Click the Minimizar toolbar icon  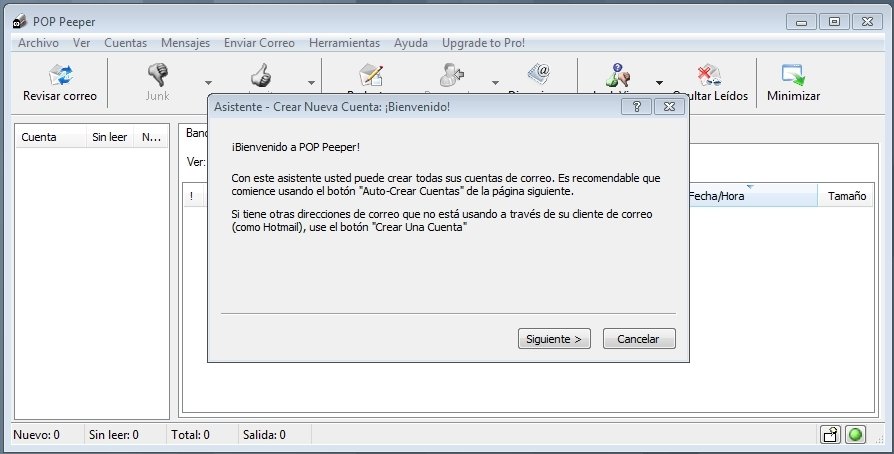pos(793,75)
